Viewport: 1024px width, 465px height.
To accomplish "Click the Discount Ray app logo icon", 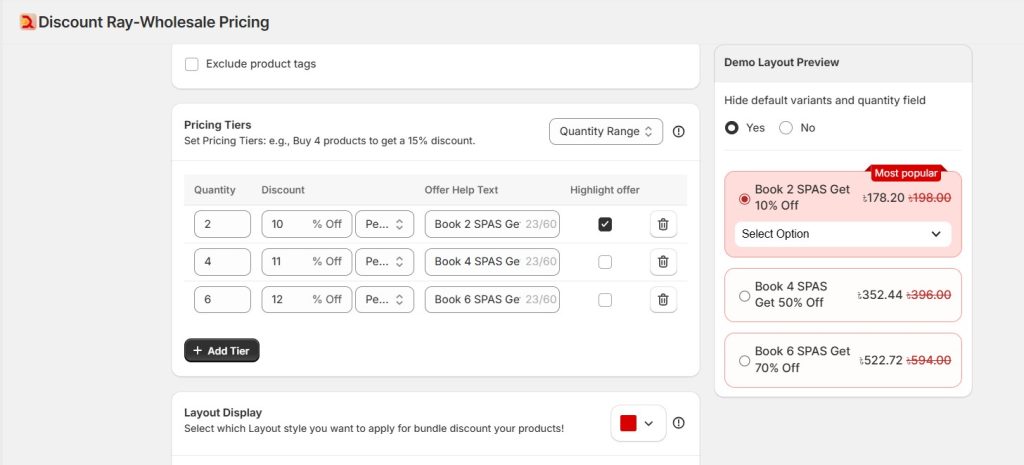I will click(x=27, y=22).
